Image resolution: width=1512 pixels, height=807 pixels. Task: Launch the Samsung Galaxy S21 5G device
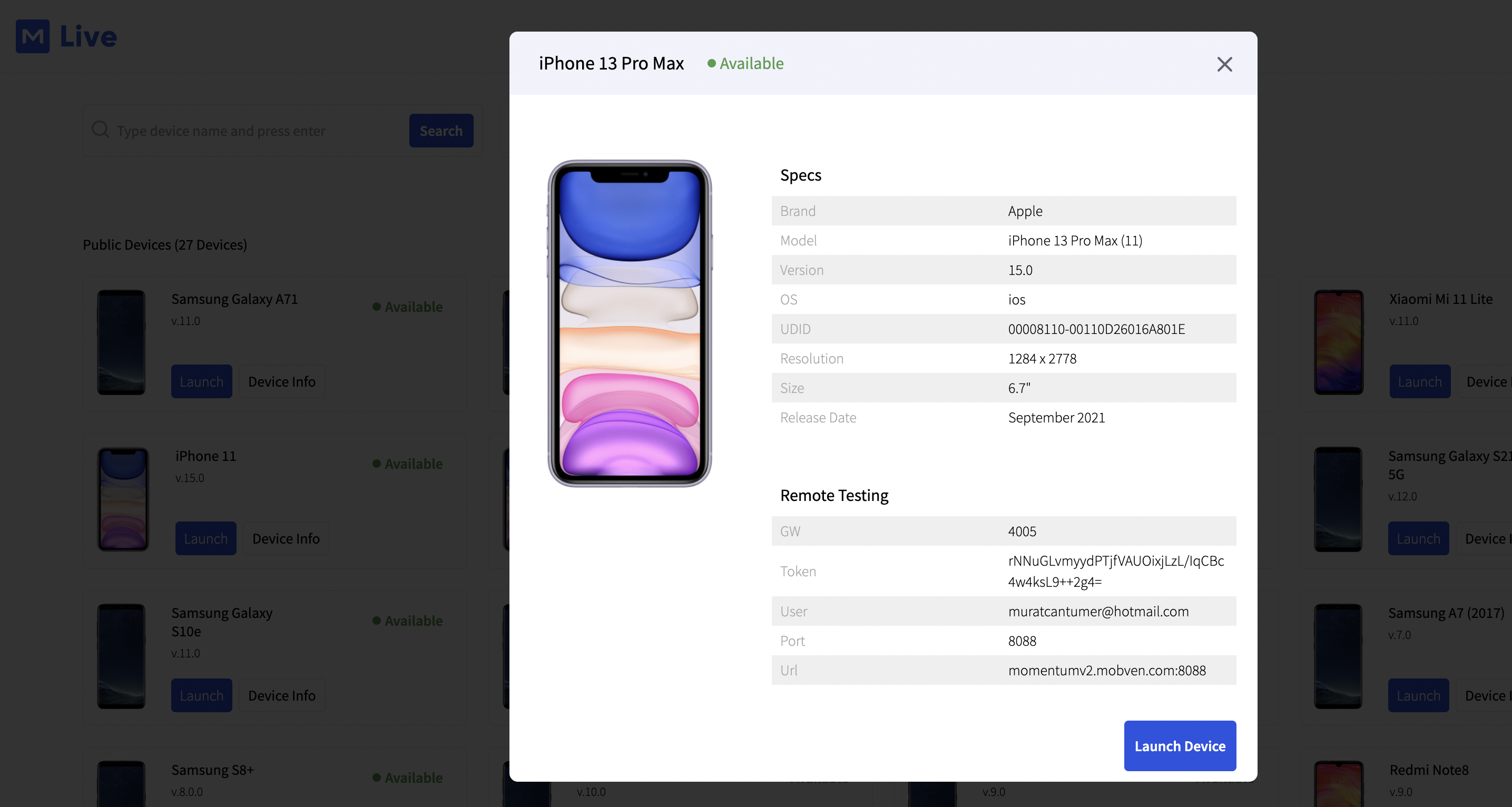click(1418, 538)
